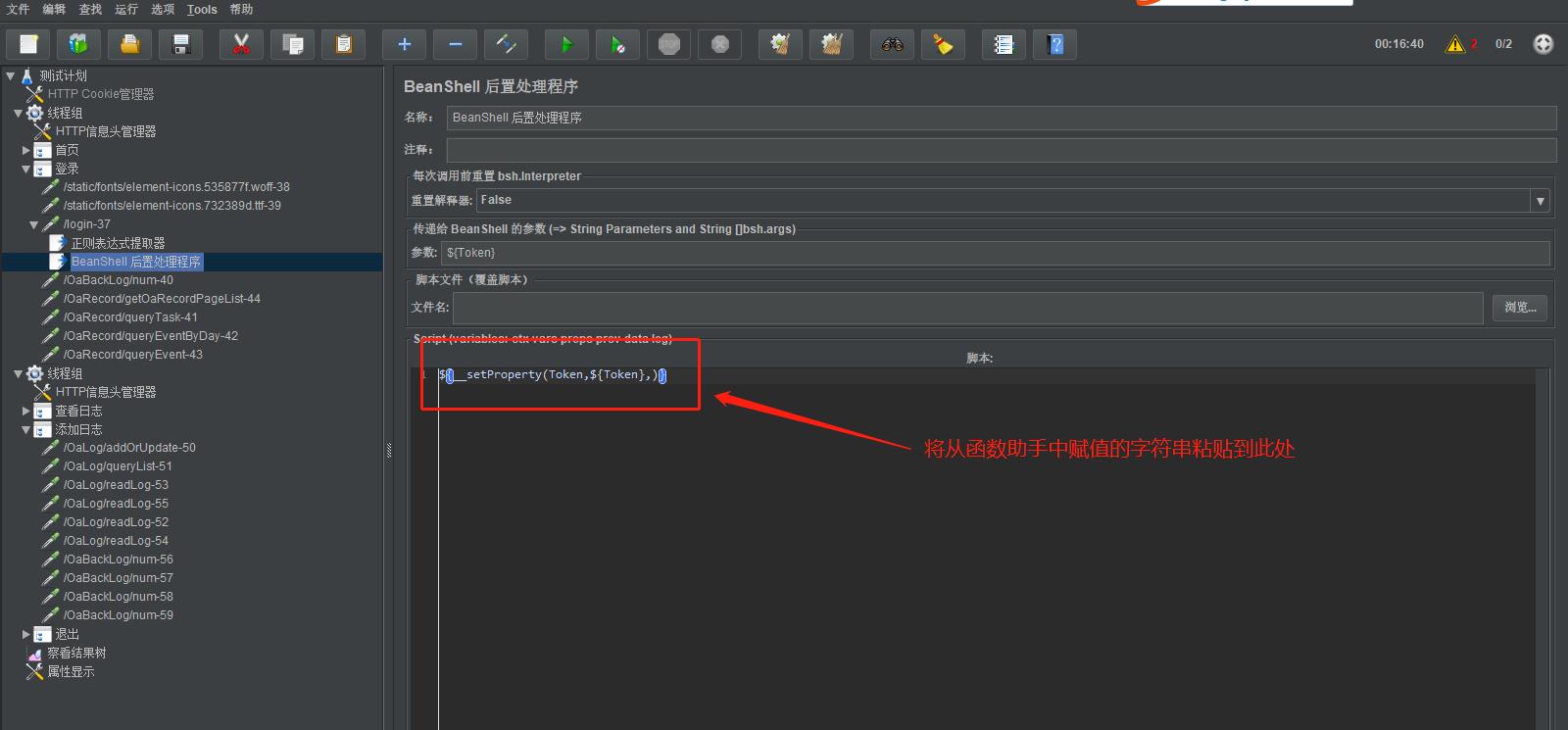Expand all nodes with plus icon
Image resolution: width=1568 pixels, height=730 pixels.
click(x=405, y=44)
